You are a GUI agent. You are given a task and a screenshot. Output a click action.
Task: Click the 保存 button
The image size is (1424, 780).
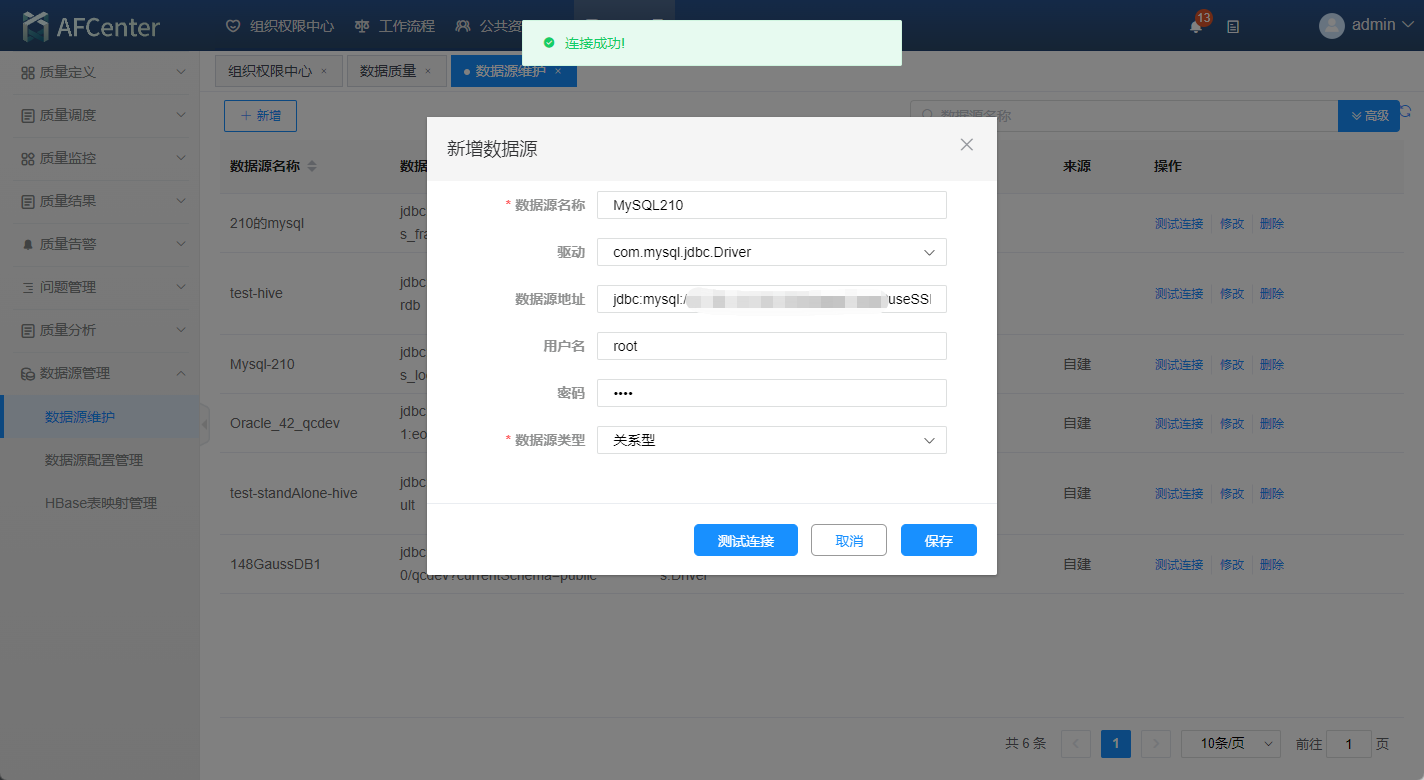pyautogui.click(x=938, y=540)
